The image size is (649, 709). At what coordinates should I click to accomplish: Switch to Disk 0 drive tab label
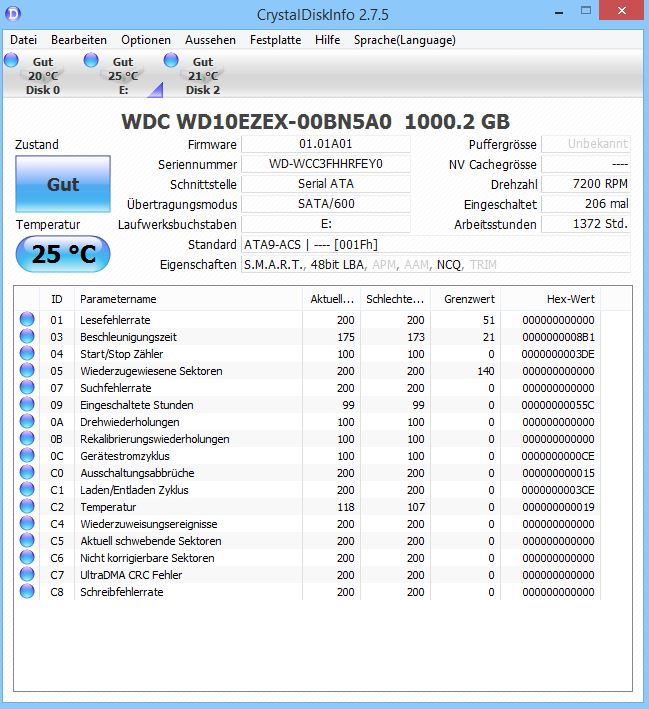point(43,90)
